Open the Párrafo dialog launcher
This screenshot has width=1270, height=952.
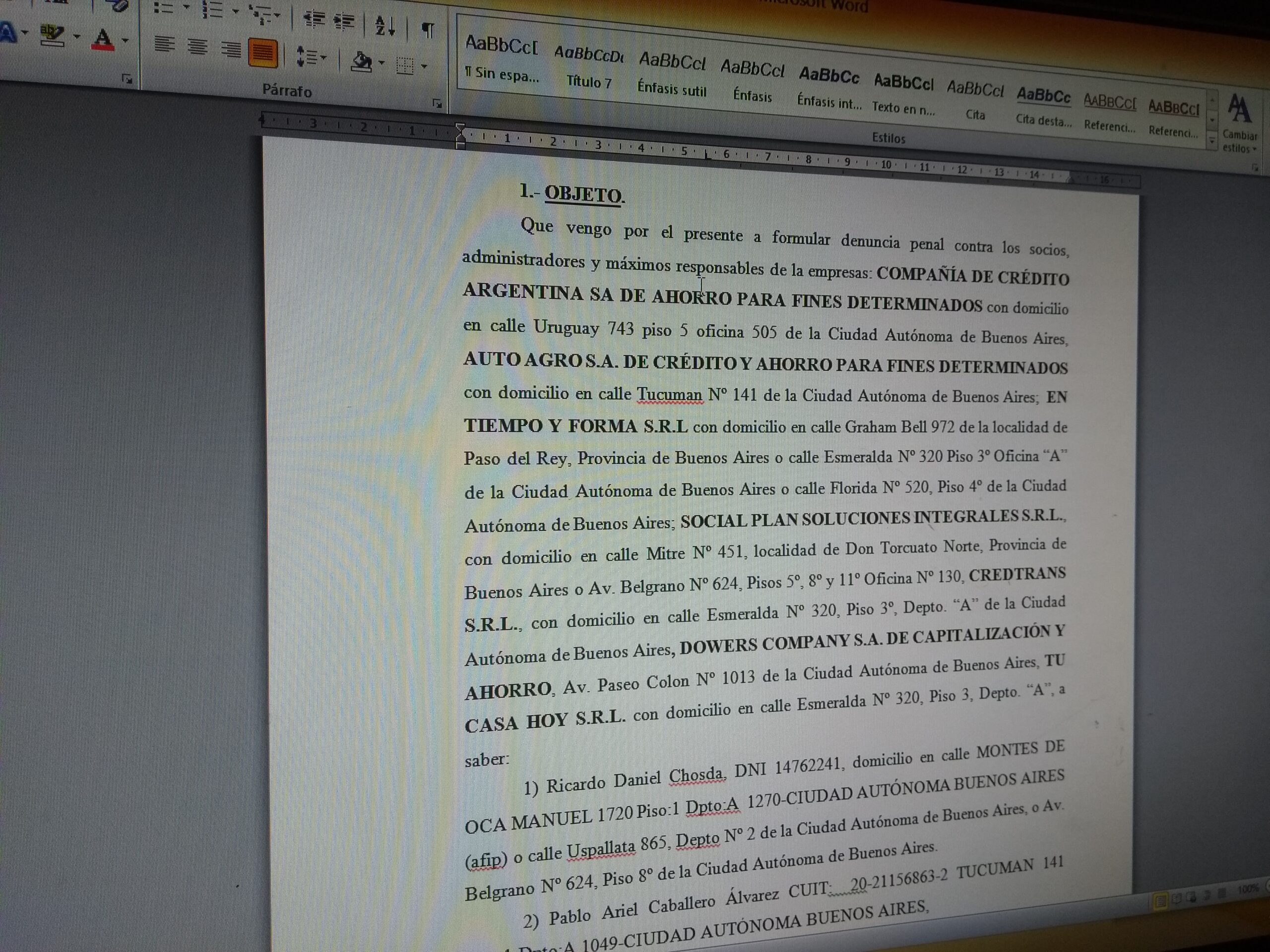[x=438, y=104]
